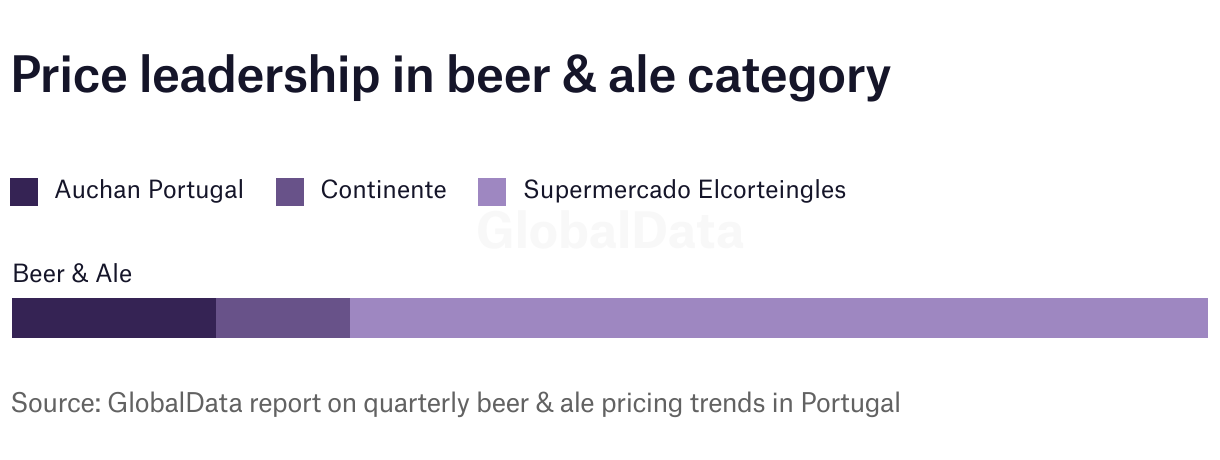Screen dimensions: 1220x460
Task: Toggle the Supermercado Elcorteingles legend label
Action: [x=685, y=190]
